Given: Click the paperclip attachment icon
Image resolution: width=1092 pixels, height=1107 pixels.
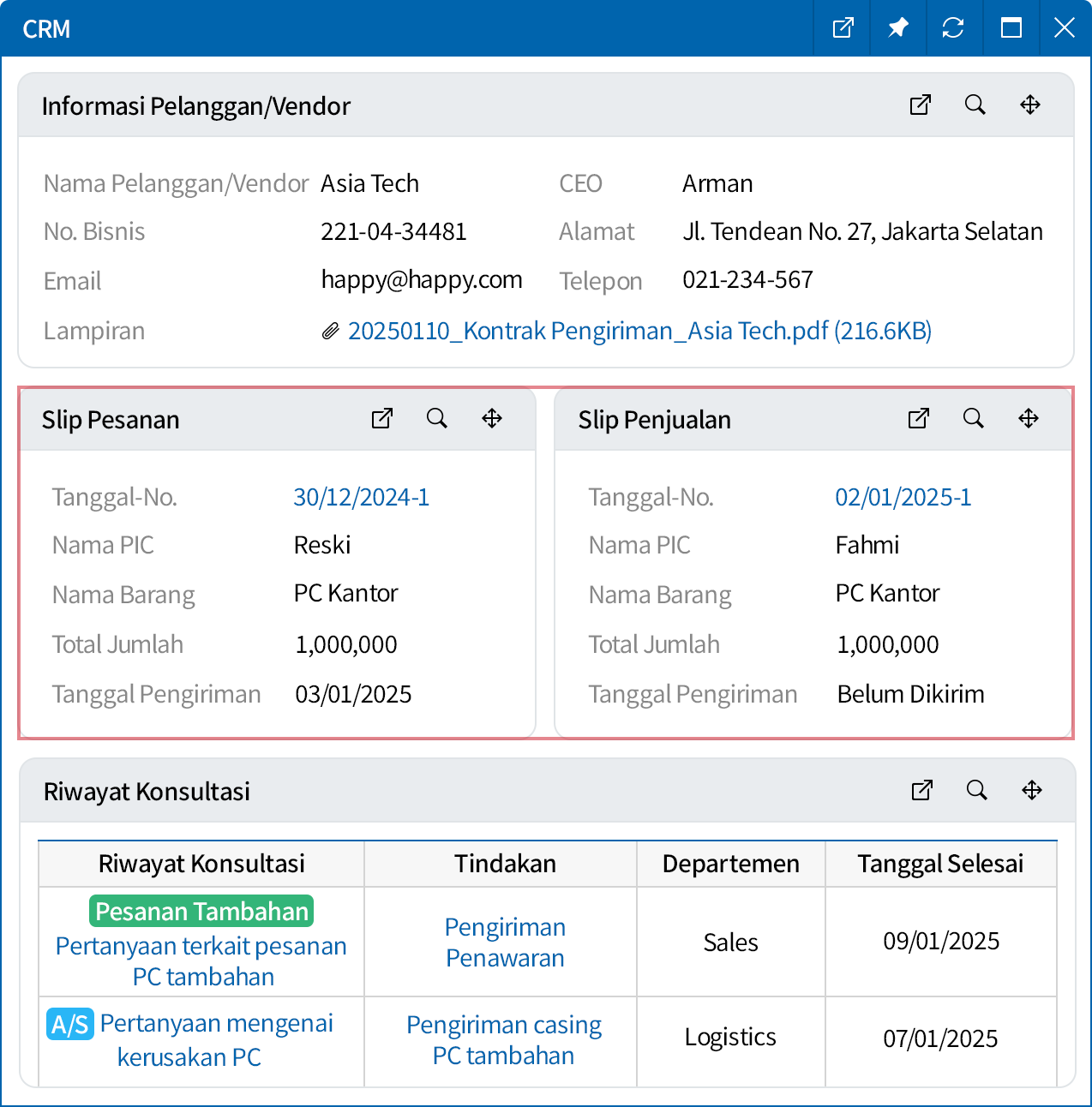Looking at the screenshot, I should [331, 332].
